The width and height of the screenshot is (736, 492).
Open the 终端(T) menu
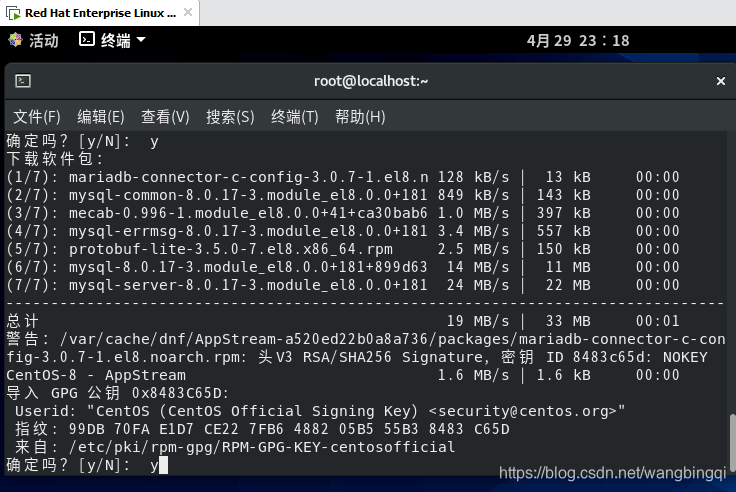(x=294, y=116)
